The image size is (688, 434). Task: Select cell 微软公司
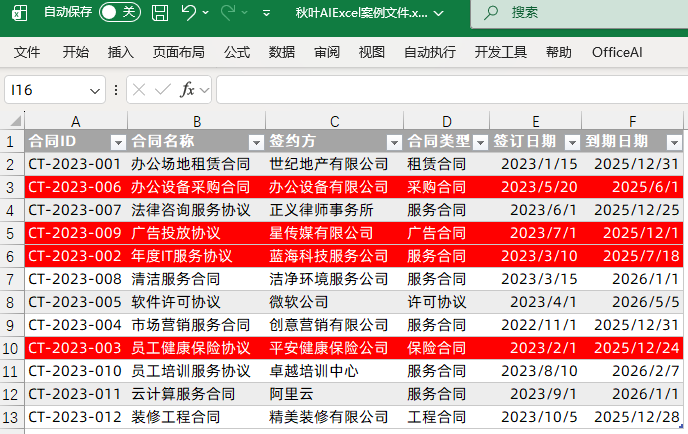pos(334,302)
